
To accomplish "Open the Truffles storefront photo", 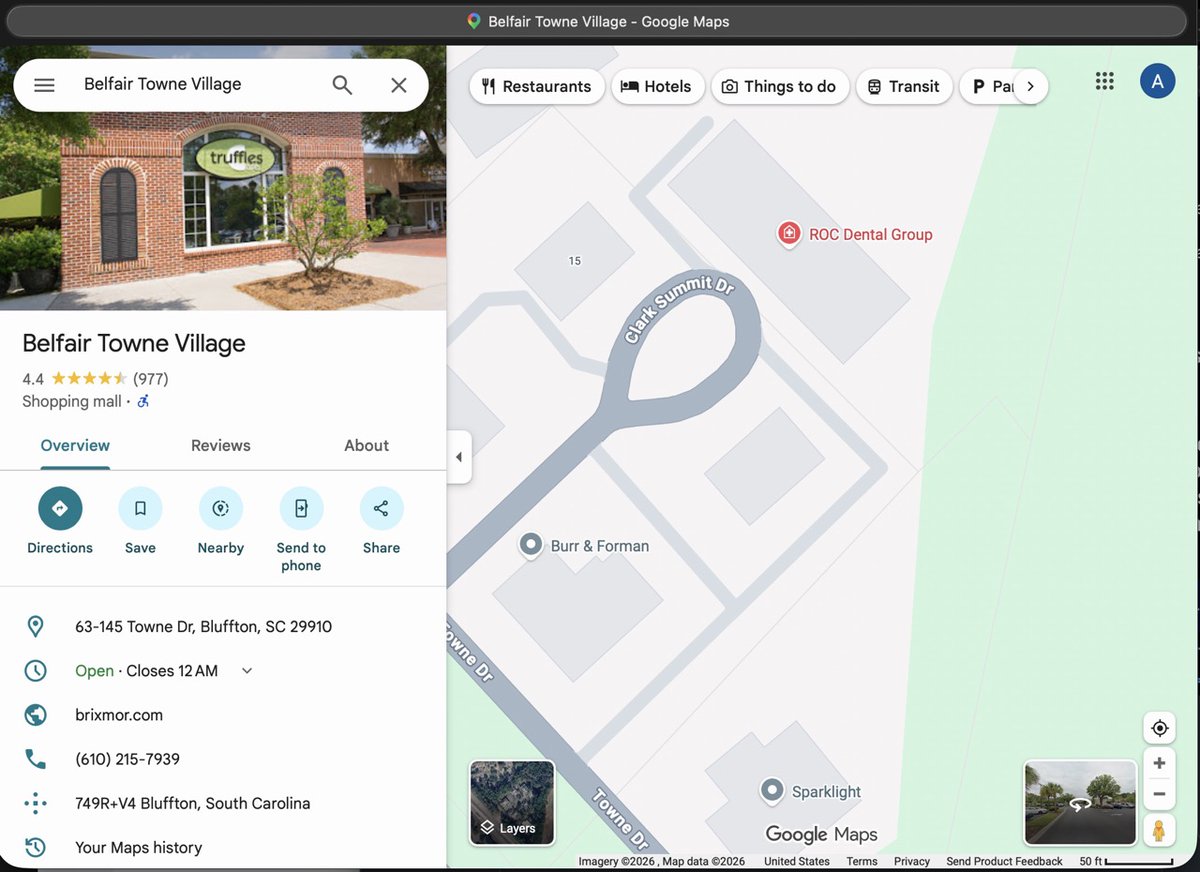I will [x=223, y=178].
